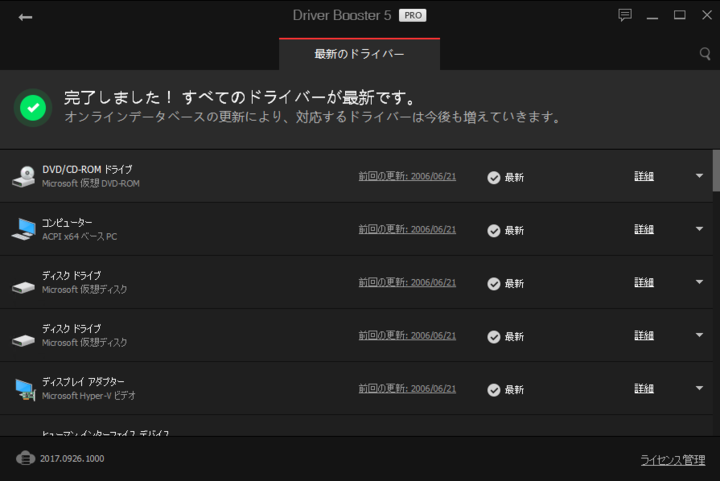Select the 最新のドライバー tab

coord(359,54)
